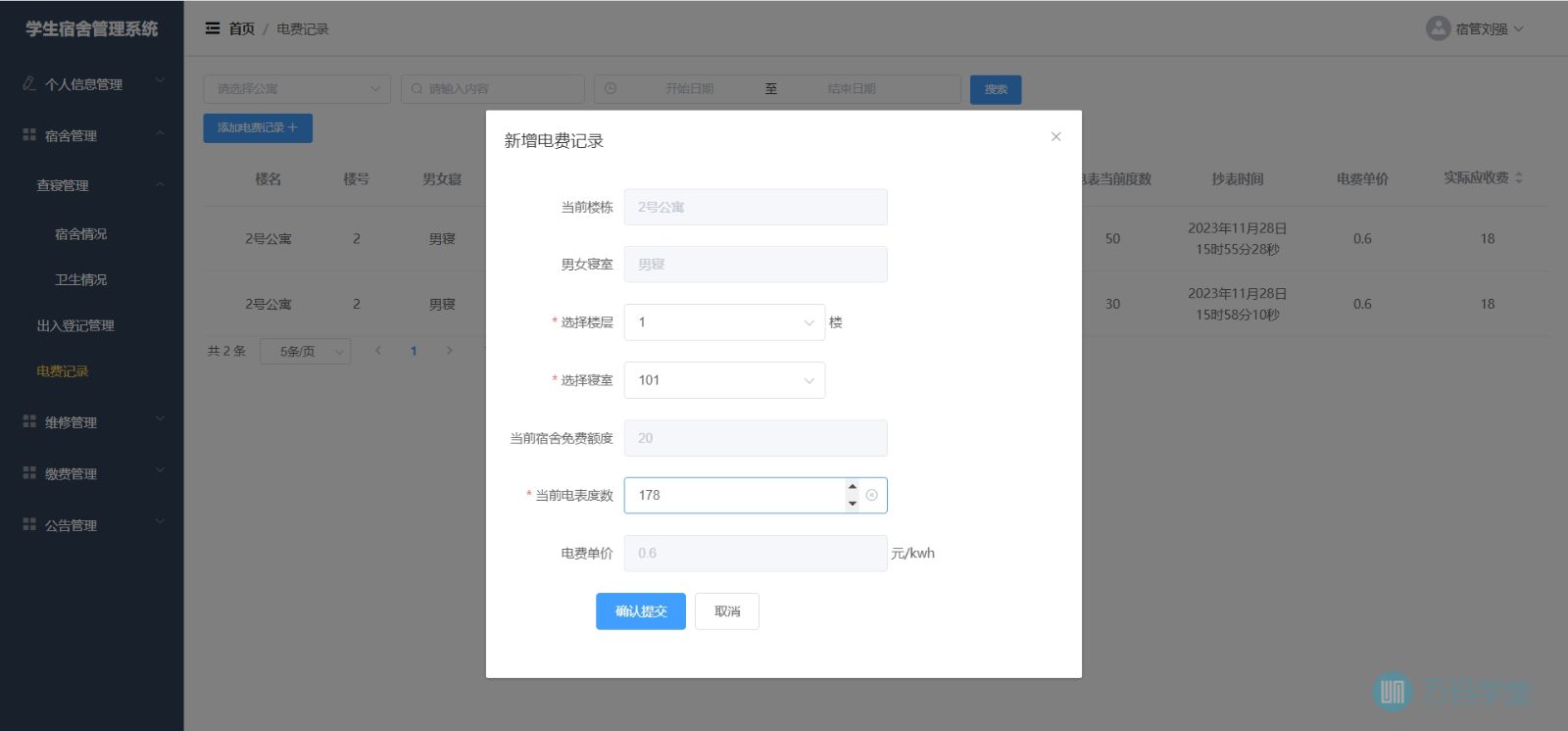The height and width of the screenshot is (731, 1568).
Task: Click the disabled 电费单价 field showing 0.6
Action: 756,553
